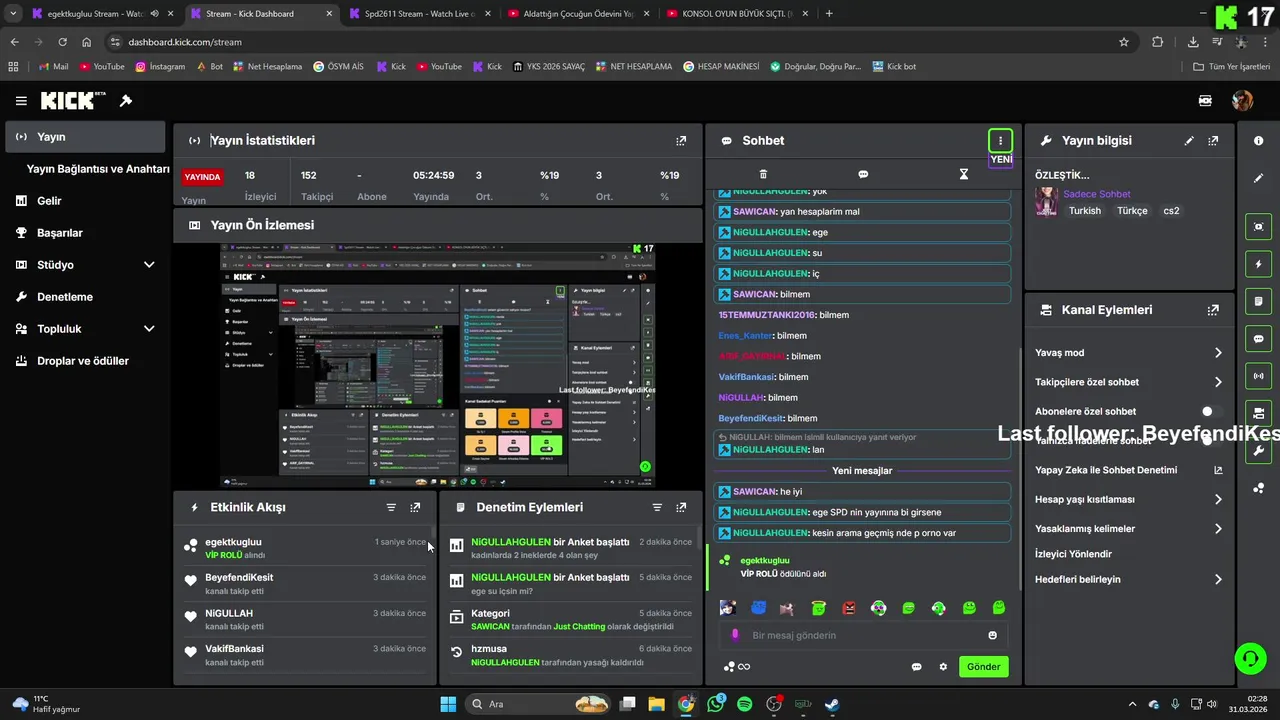Click the info icon in right sidebar
This screenshot has height=720, width=1280.
(1258, 141)
